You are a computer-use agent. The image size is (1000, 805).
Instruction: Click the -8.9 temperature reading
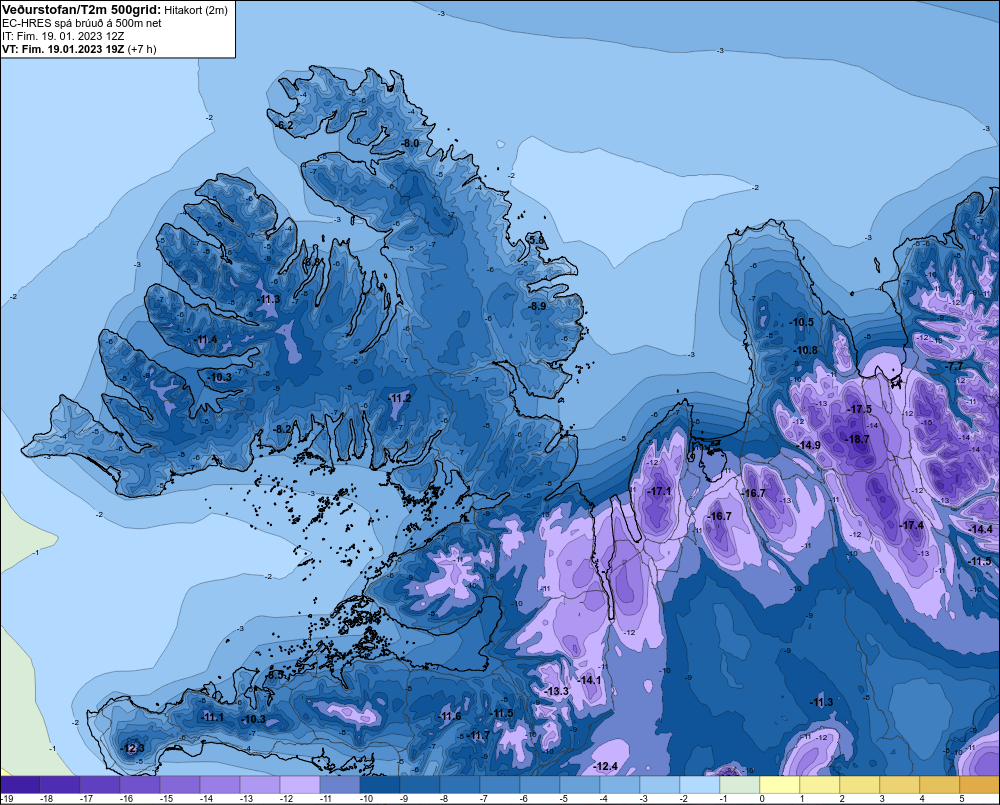[x=537, y=306]
